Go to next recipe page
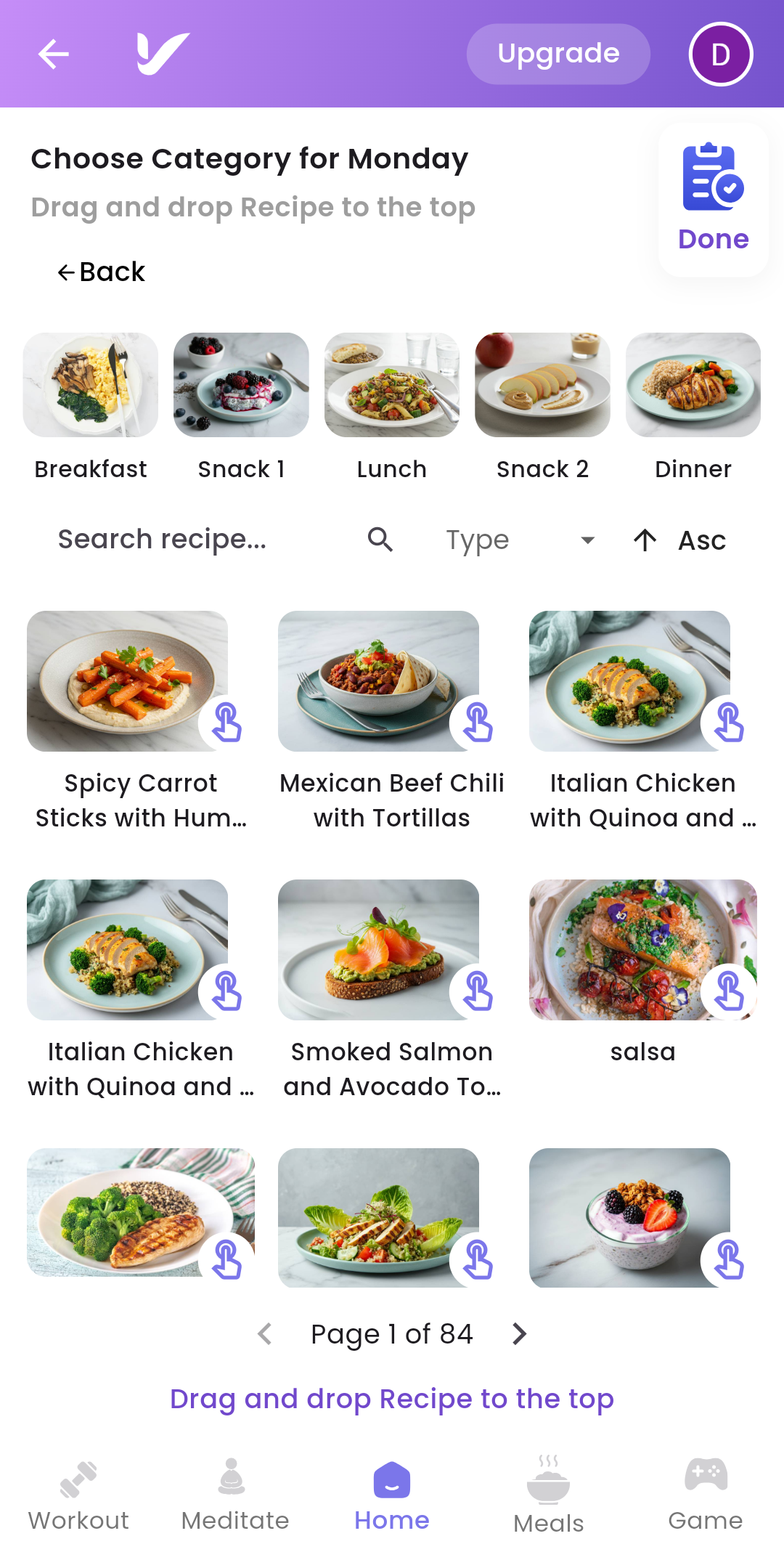This screenshot has width=784, height=1544. pyautogui.click(x=518, y=1334)
